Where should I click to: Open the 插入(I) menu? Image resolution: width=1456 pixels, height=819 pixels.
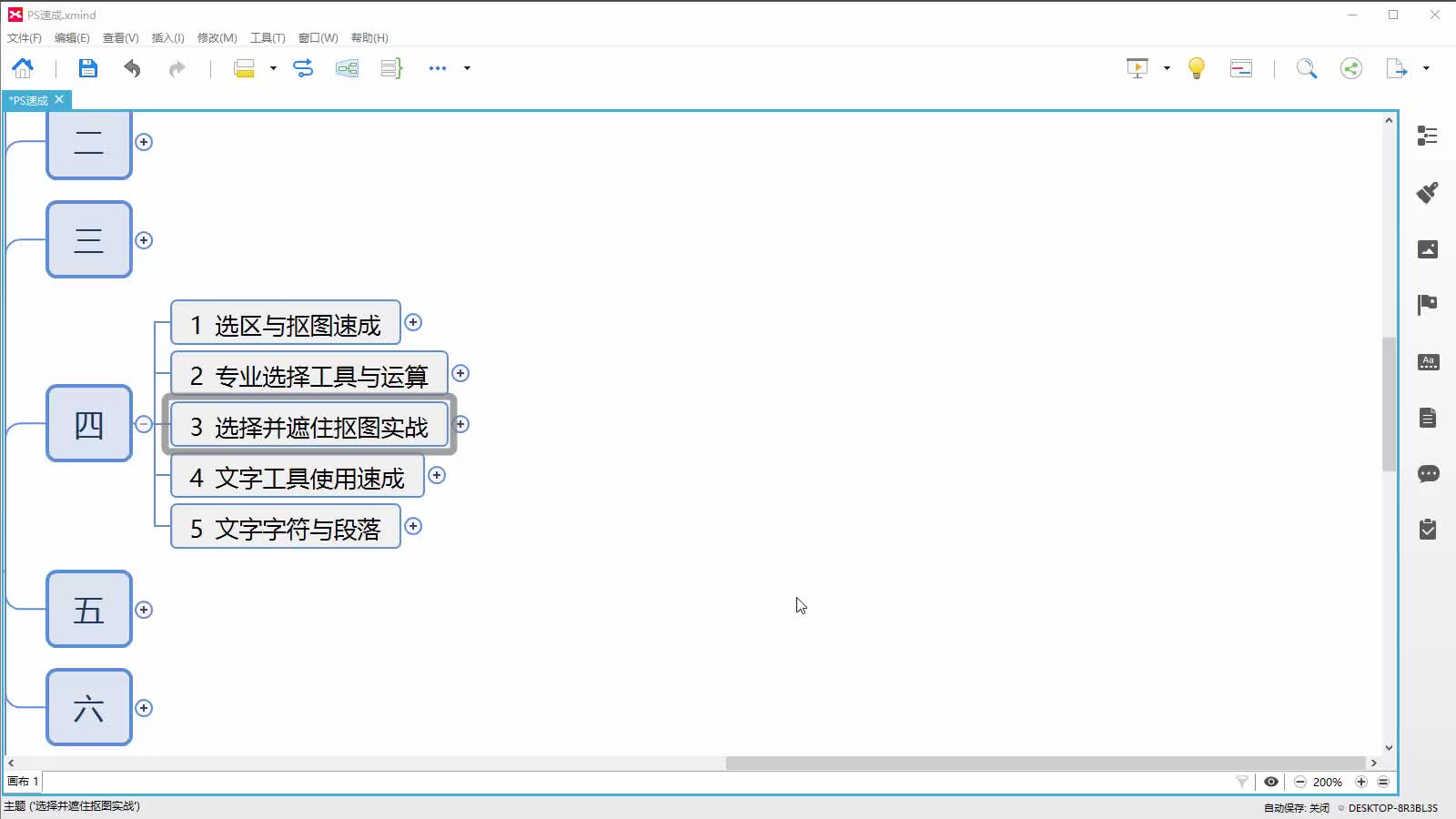coord(167,38)
